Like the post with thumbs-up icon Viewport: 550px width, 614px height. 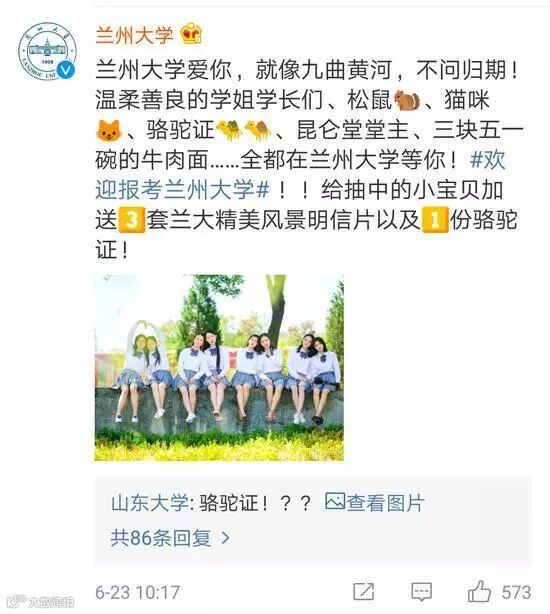479,591
